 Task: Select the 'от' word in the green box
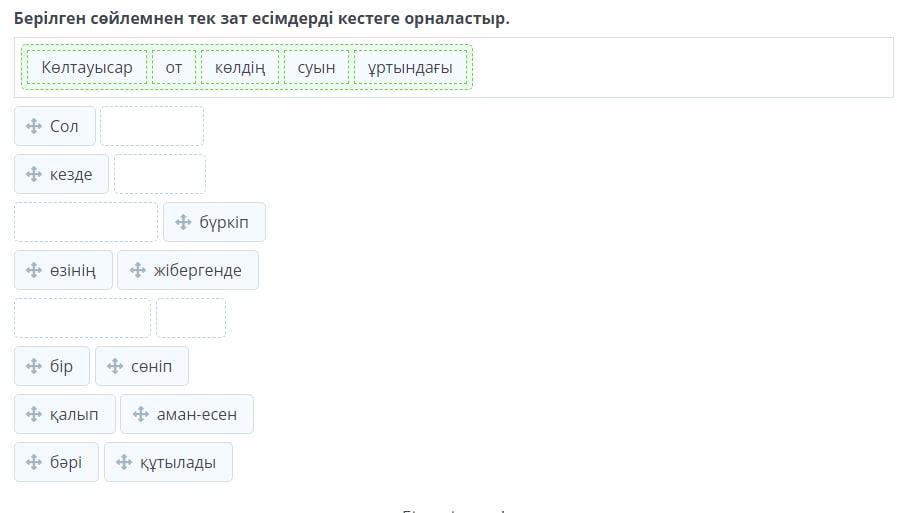tap(174, 67)
